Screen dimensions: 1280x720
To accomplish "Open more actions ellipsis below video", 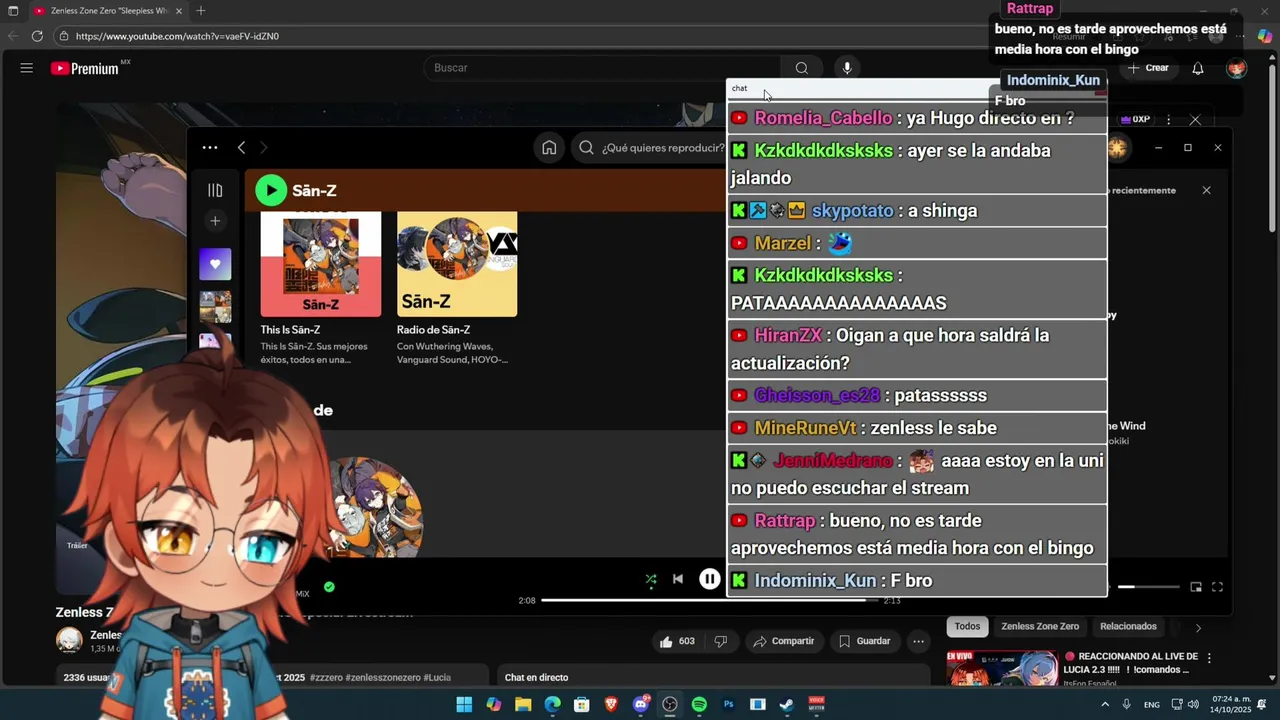I will (918, 641).
